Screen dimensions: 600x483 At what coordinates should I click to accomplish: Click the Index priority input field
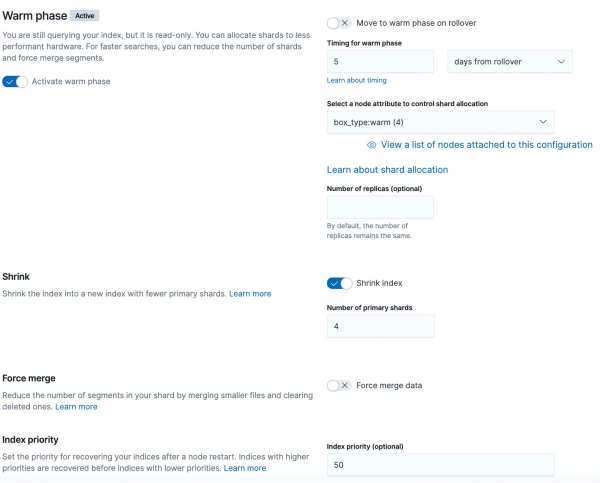click(440, 465)
